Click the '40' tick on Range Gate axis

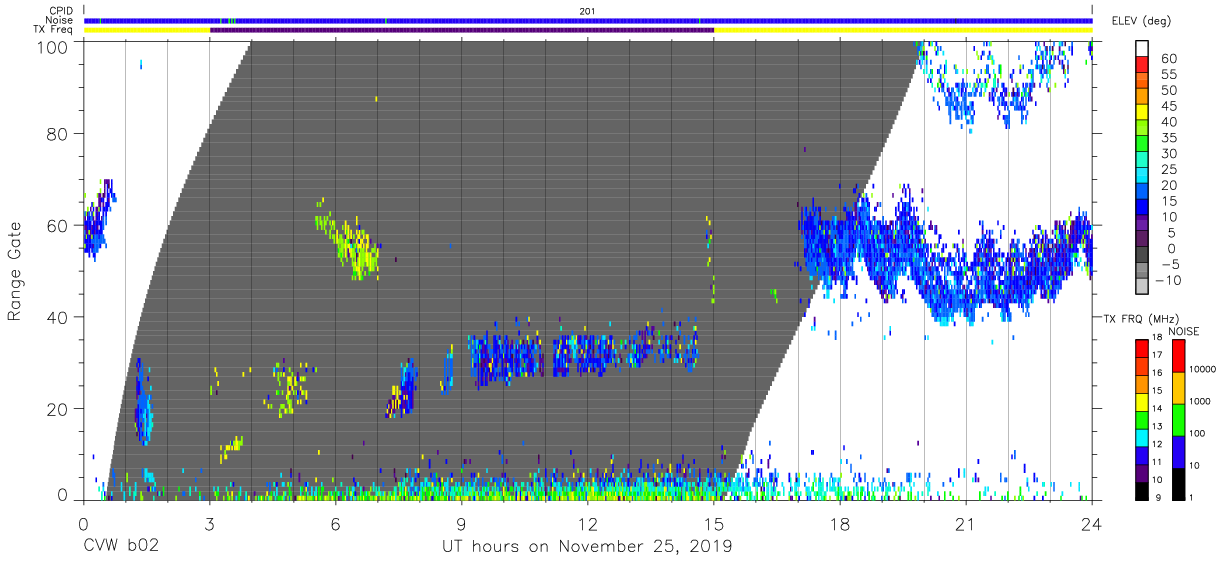pyautogui.click(x=58, y=317)
